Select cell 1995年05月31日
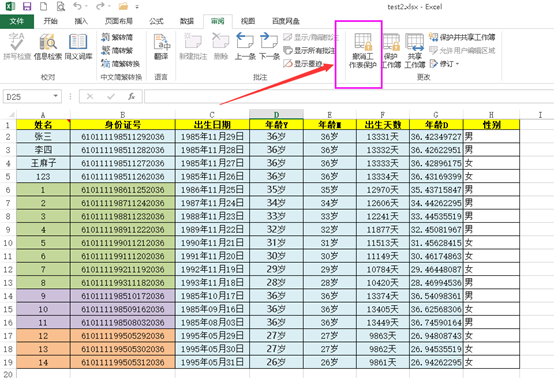 [x=212, y=362]
